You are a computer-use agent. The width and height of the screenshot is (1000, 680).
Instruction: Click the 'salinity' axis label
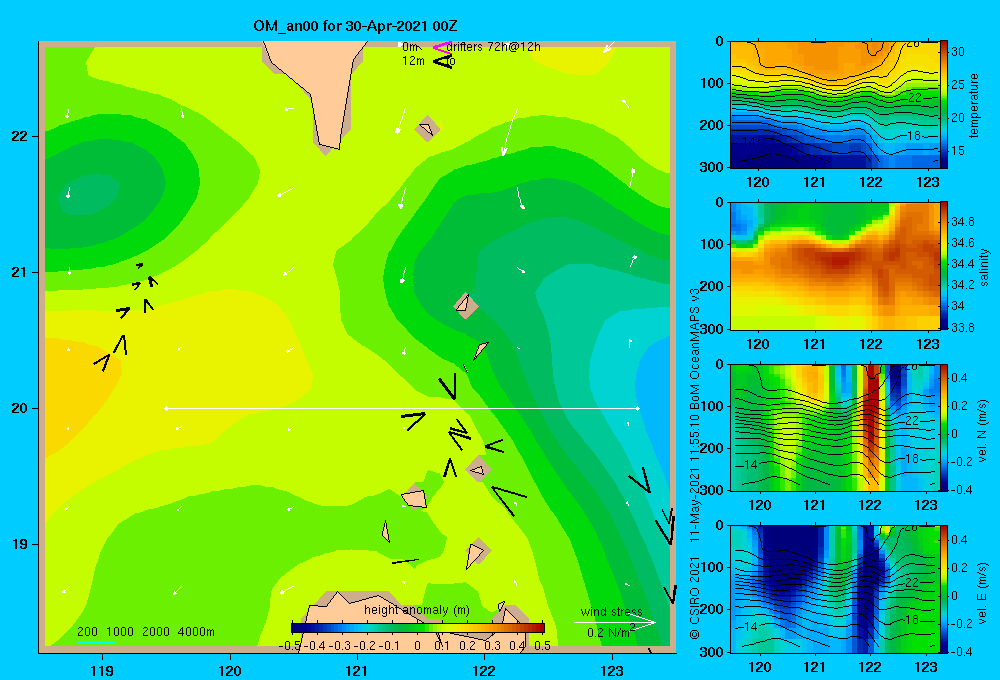(x=984, y=267)
